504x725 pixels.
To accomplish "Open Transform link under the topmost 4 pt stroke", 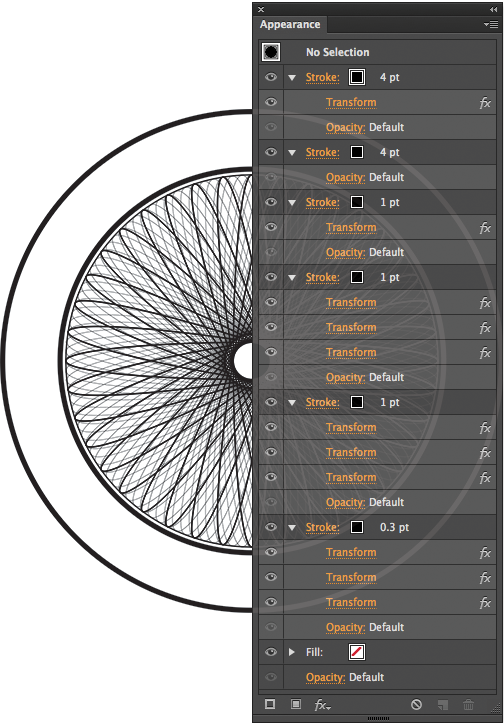I will [351, 103].
